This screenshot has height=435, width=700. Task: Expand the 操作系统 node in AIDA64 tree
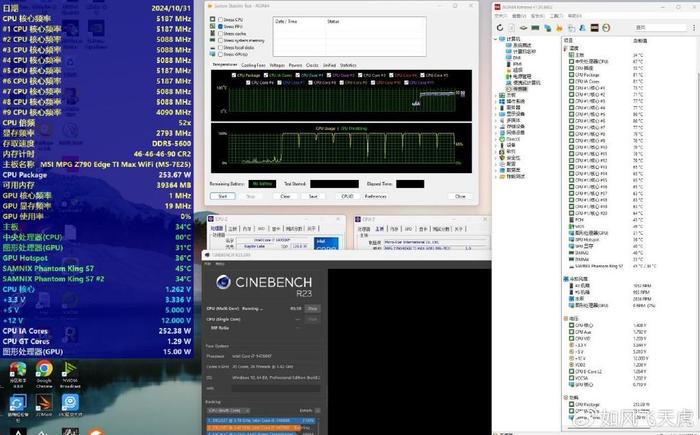496,101
